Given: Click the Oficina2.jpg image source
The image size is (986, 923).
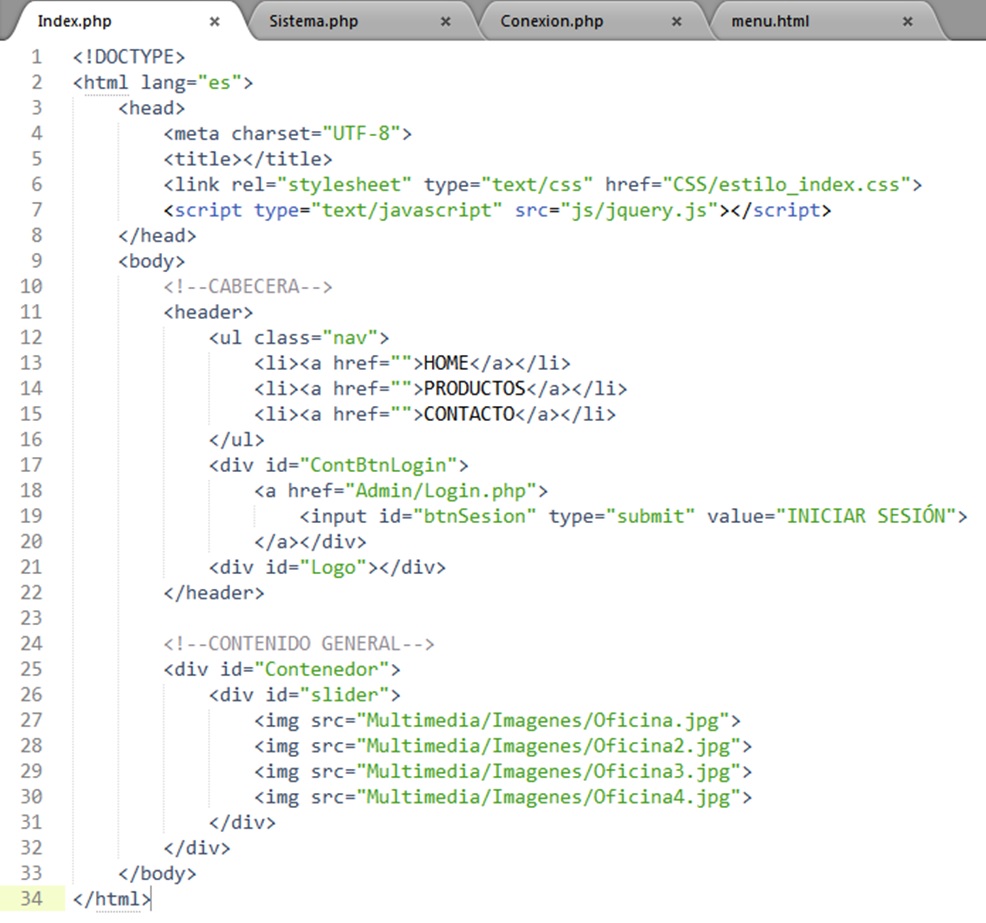Looking at the screenshot, I should point(548,746).
